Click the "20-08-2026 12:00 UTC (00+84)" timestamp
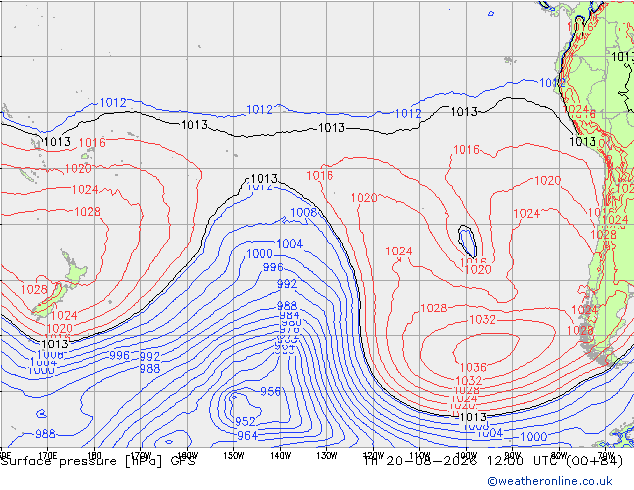The image size is (634, 490). (504, 461)
